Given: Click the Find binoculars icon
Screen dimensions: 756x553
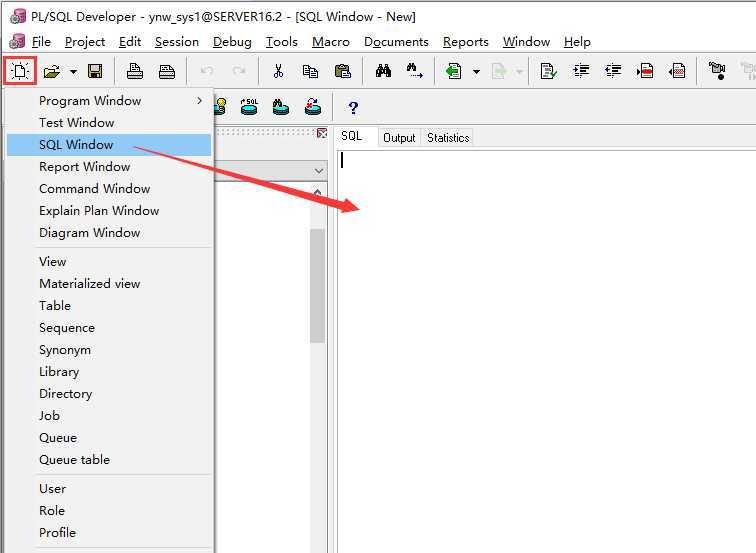Looking at the screenshot, I should (x=383, y=71).
